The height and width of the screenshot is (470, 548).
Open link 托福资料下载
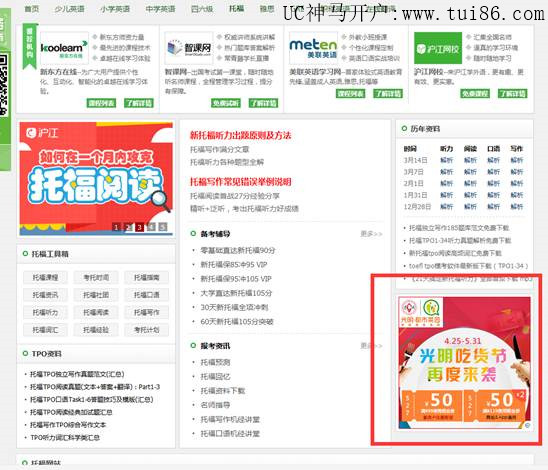pos(223,391)
